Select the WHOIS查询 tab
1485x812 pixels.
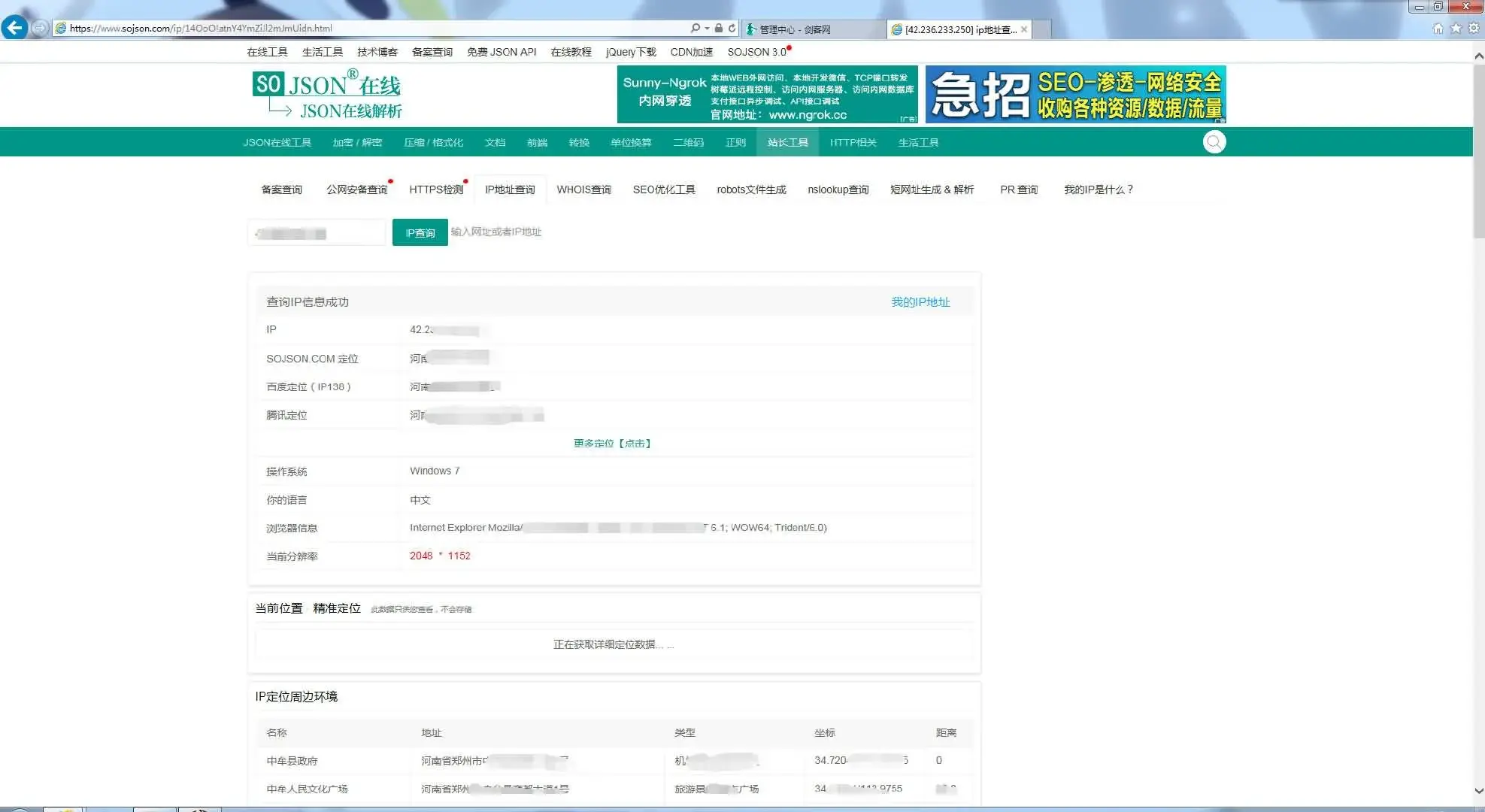coord(583,189)
